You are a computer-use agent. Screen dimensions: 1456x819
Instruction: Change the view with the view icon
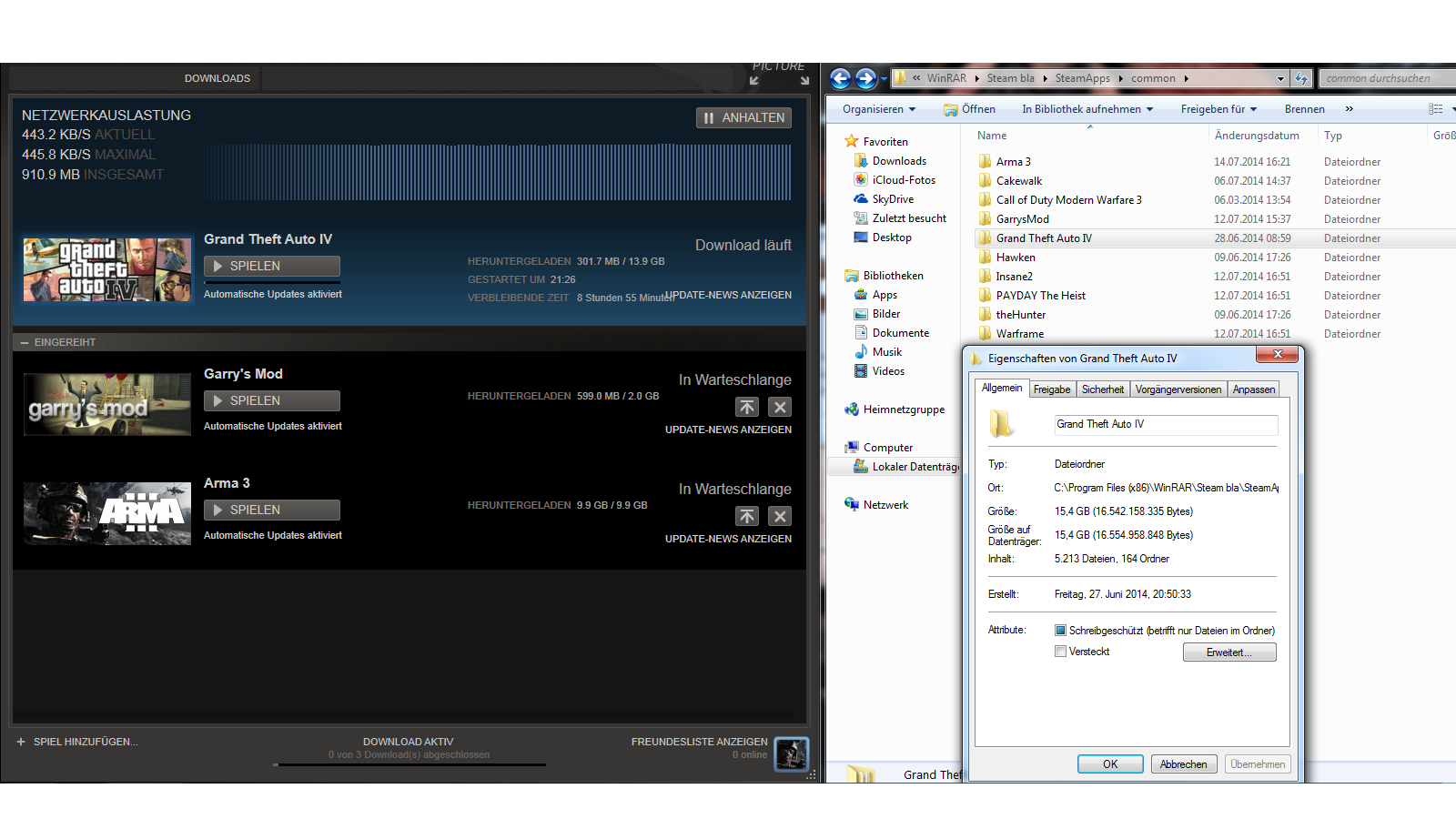coord(1435,109)
